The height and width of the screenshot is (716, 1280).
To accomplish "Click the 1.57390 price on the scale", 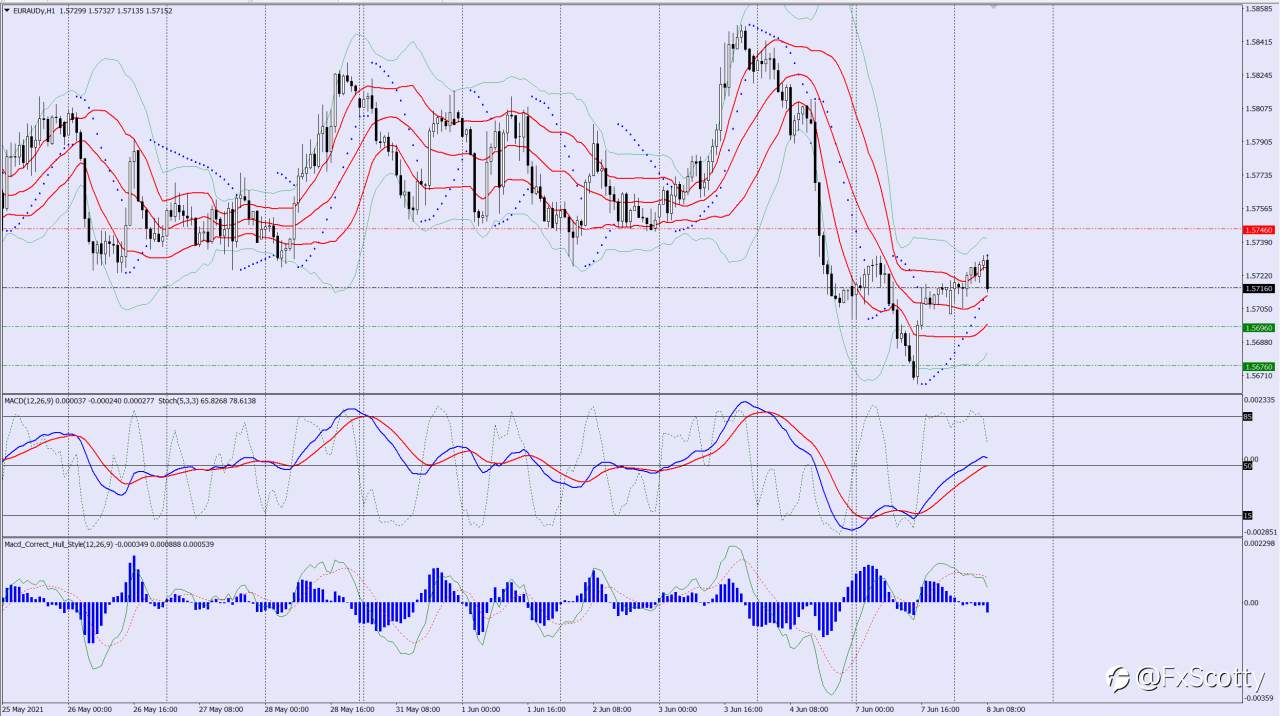I will click(x=1259, y=242).
